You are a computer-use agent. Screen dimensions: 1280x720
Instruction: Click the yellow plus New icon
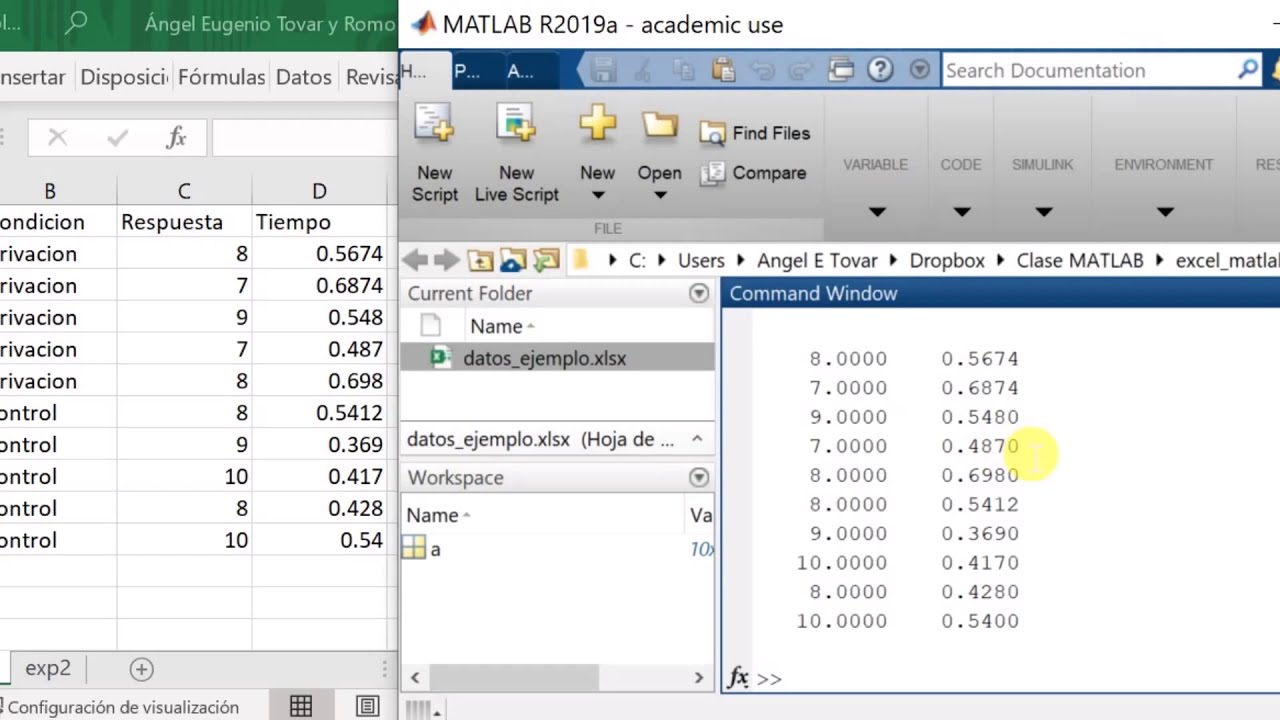click(x=597, y=123)
